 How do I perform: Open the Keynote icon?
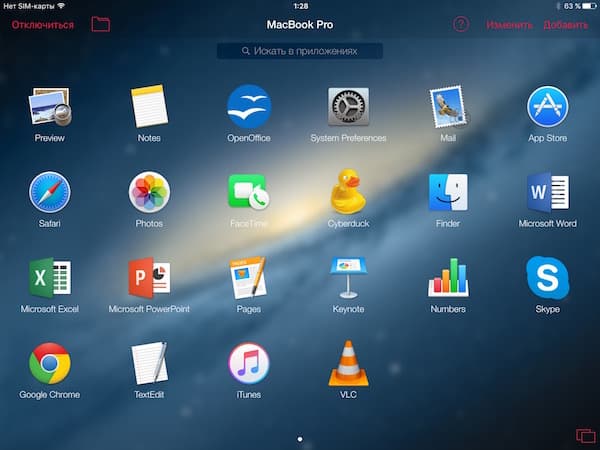point(348,278)
